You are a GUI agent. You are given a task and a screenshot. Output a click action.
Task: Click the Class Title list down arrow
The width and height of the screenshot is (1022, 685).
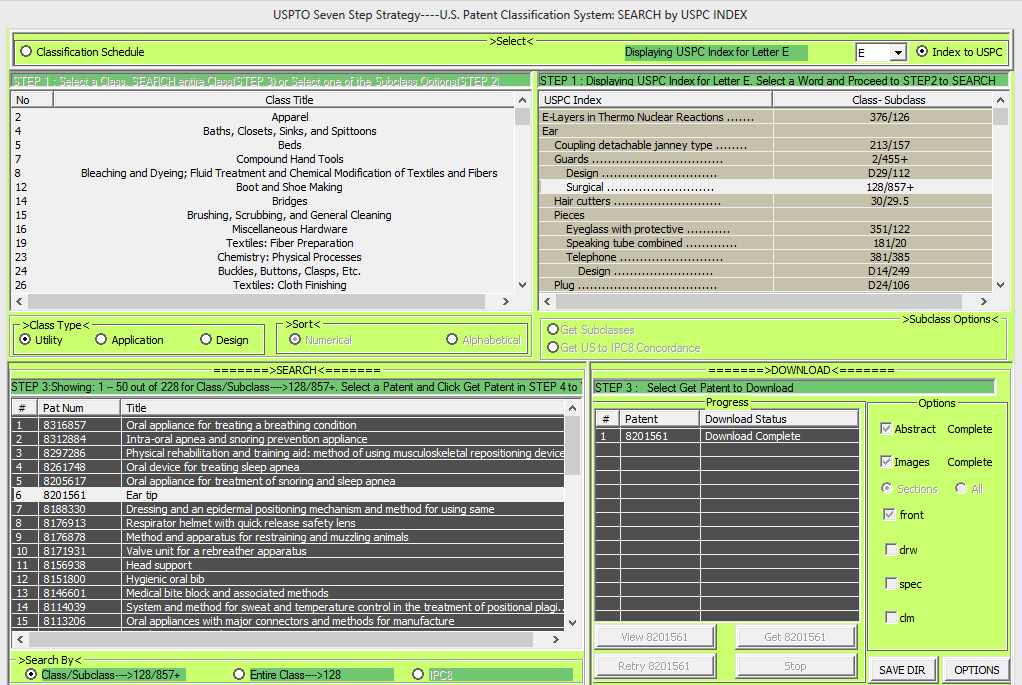click(x=522, y=285)
